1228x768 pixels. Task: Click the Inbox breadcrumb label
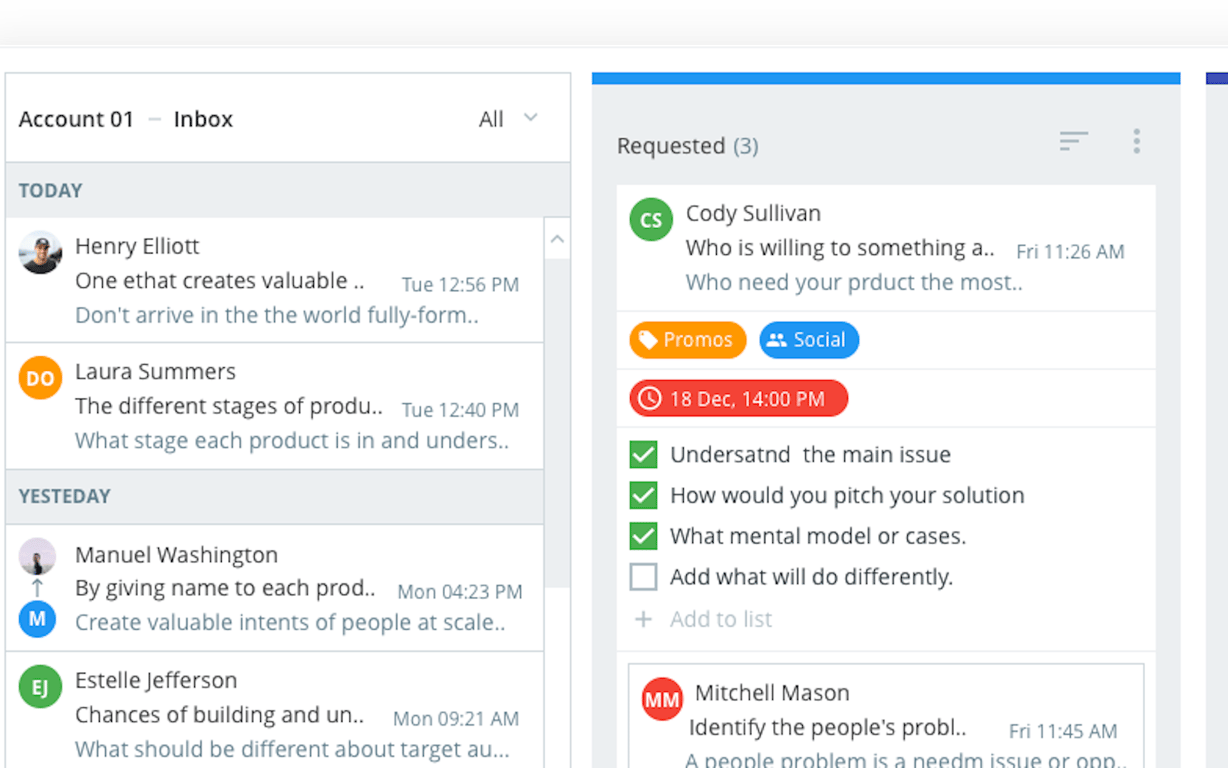click(203, 119)
